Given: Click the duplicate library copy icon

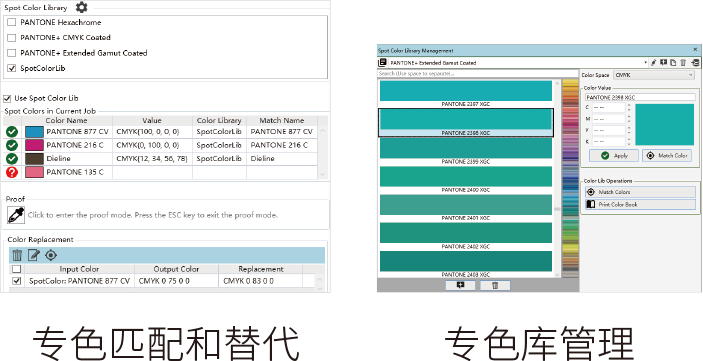Looking at the screenshot, I should [x=673, y=63].
